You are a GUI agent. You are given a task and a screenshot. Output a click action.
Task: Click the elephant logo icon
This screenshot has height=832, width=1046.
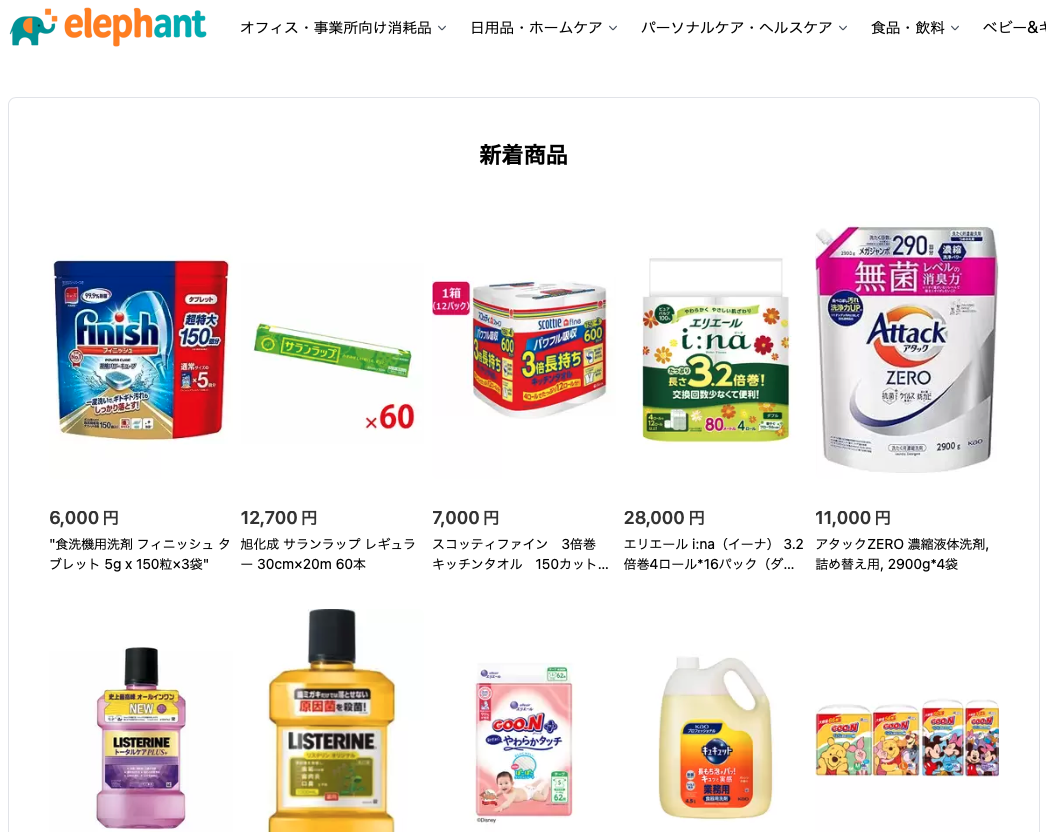click(x=32, y=27)
